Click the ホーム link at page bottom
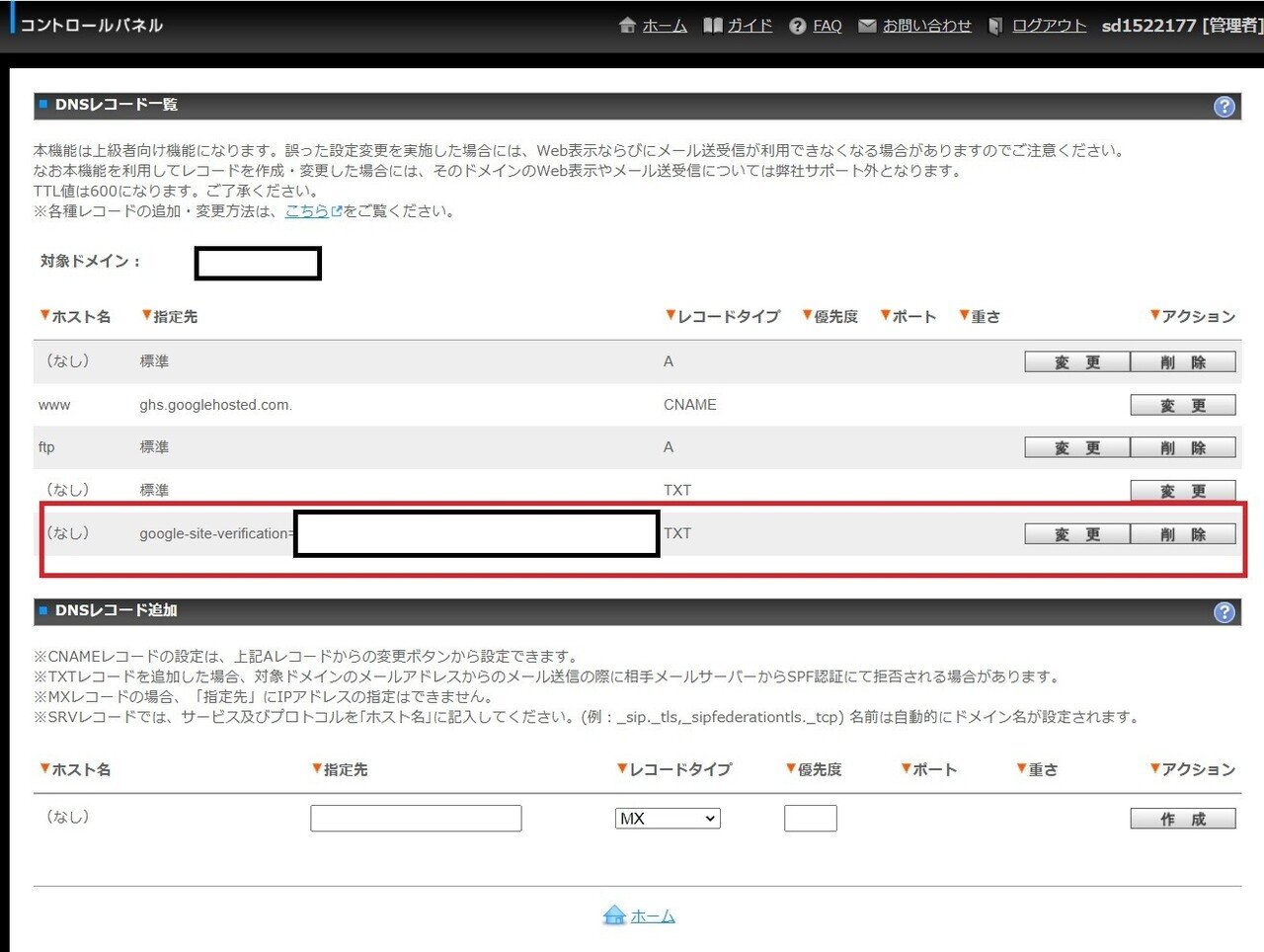This screenshot has height=952, width=1264. pos(653,916)
